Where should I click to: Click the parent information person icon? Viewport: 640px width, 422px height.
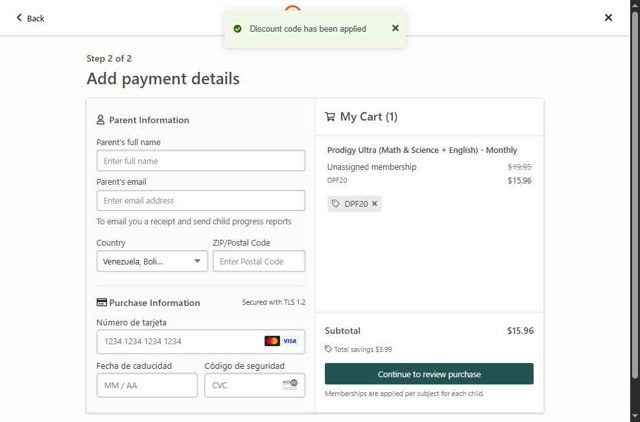point(101,120)
